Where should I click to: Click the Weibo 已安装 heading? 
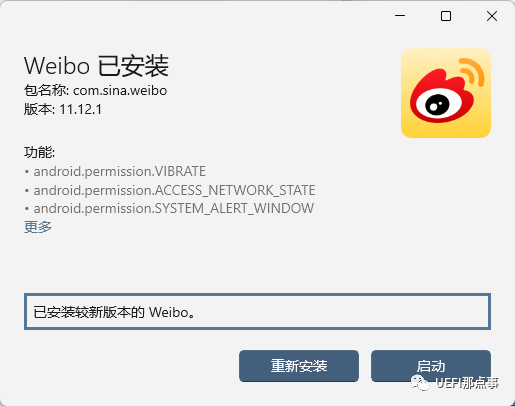(96, 66)
